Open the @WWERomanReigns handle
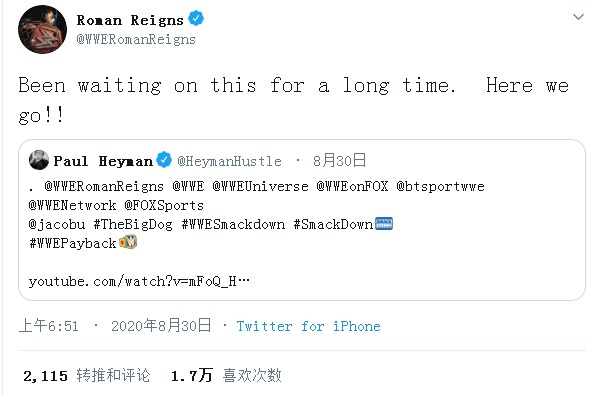 [x=136, y=39]
